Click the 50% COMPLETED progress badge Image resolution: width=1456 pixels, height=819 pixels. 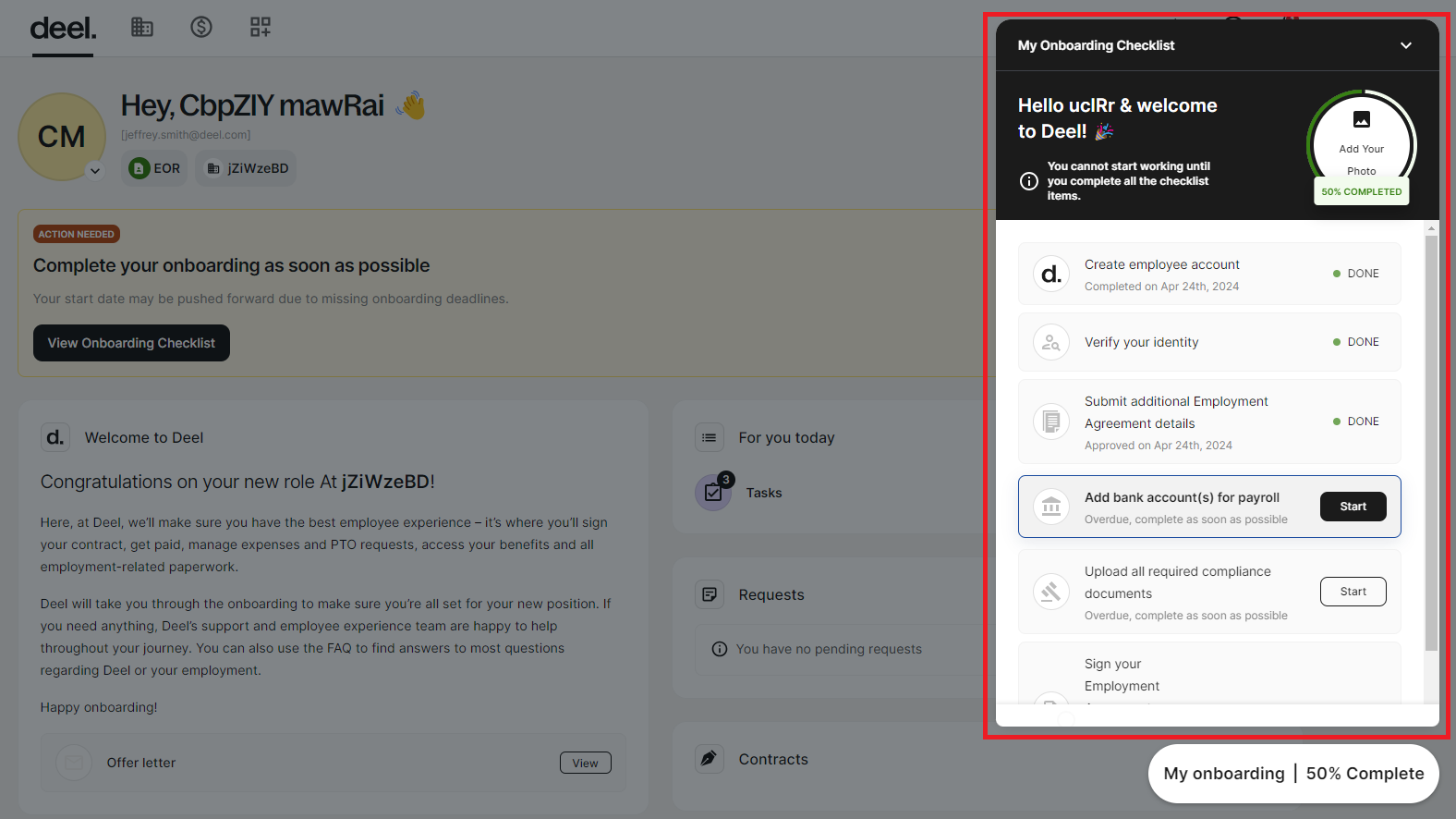click(1362, 191)
